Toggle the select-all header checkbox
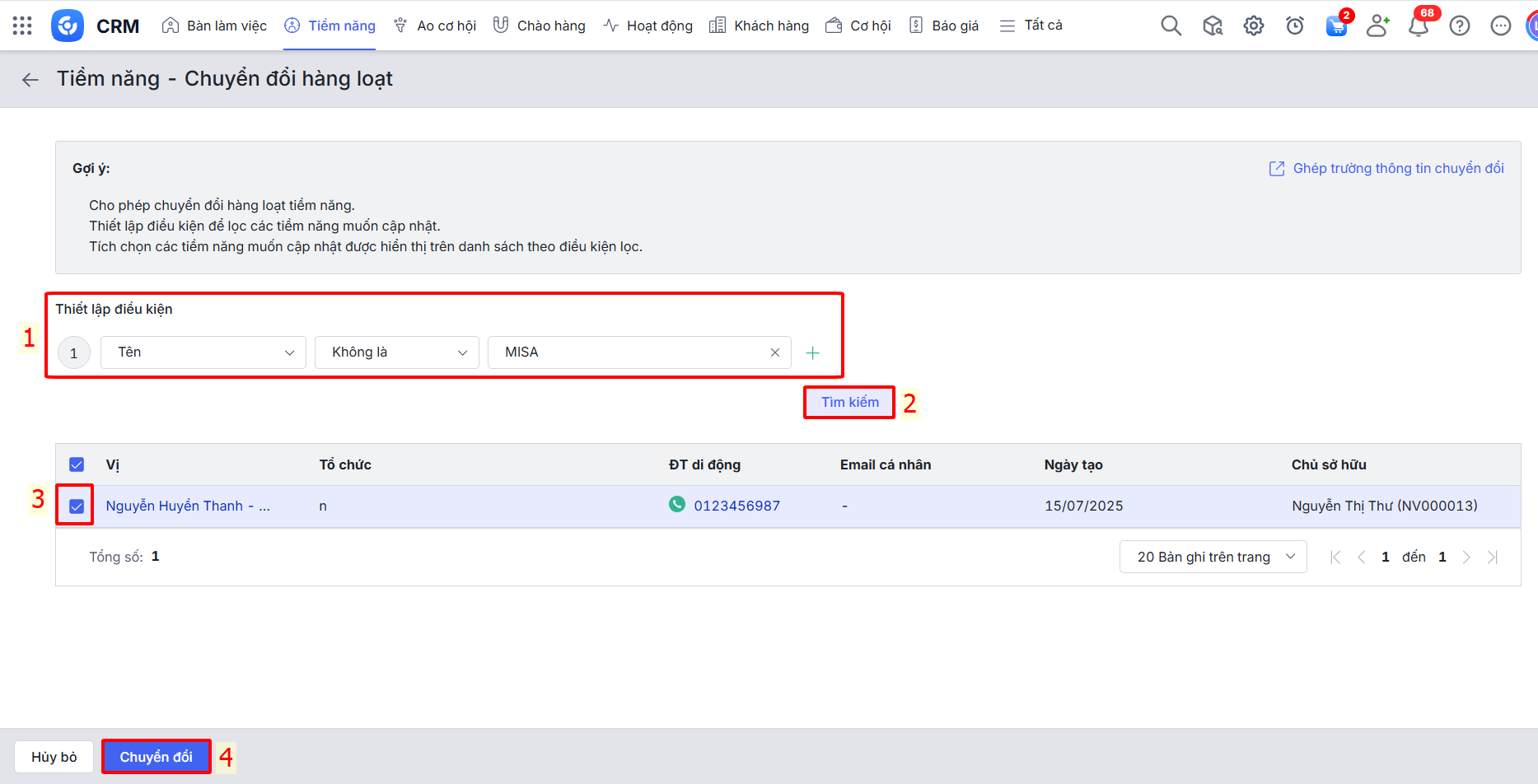1538x784 pixels. click(77, 464)
